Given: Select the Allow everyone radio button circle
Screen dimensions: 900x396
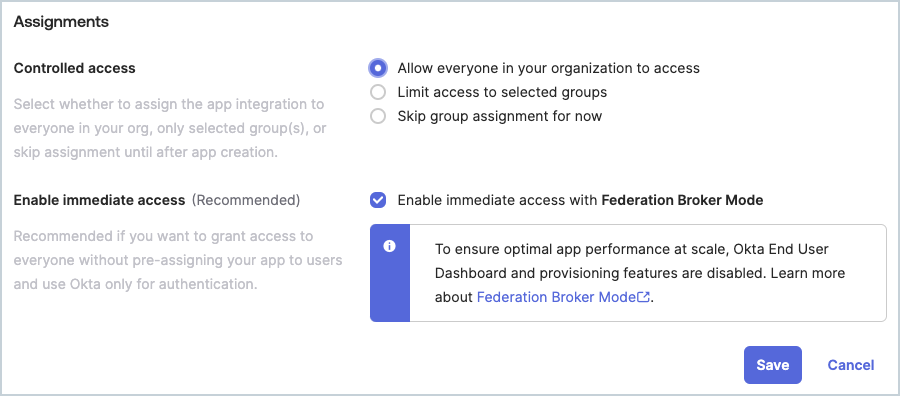Looking at the screenshot, I should 378,68.
